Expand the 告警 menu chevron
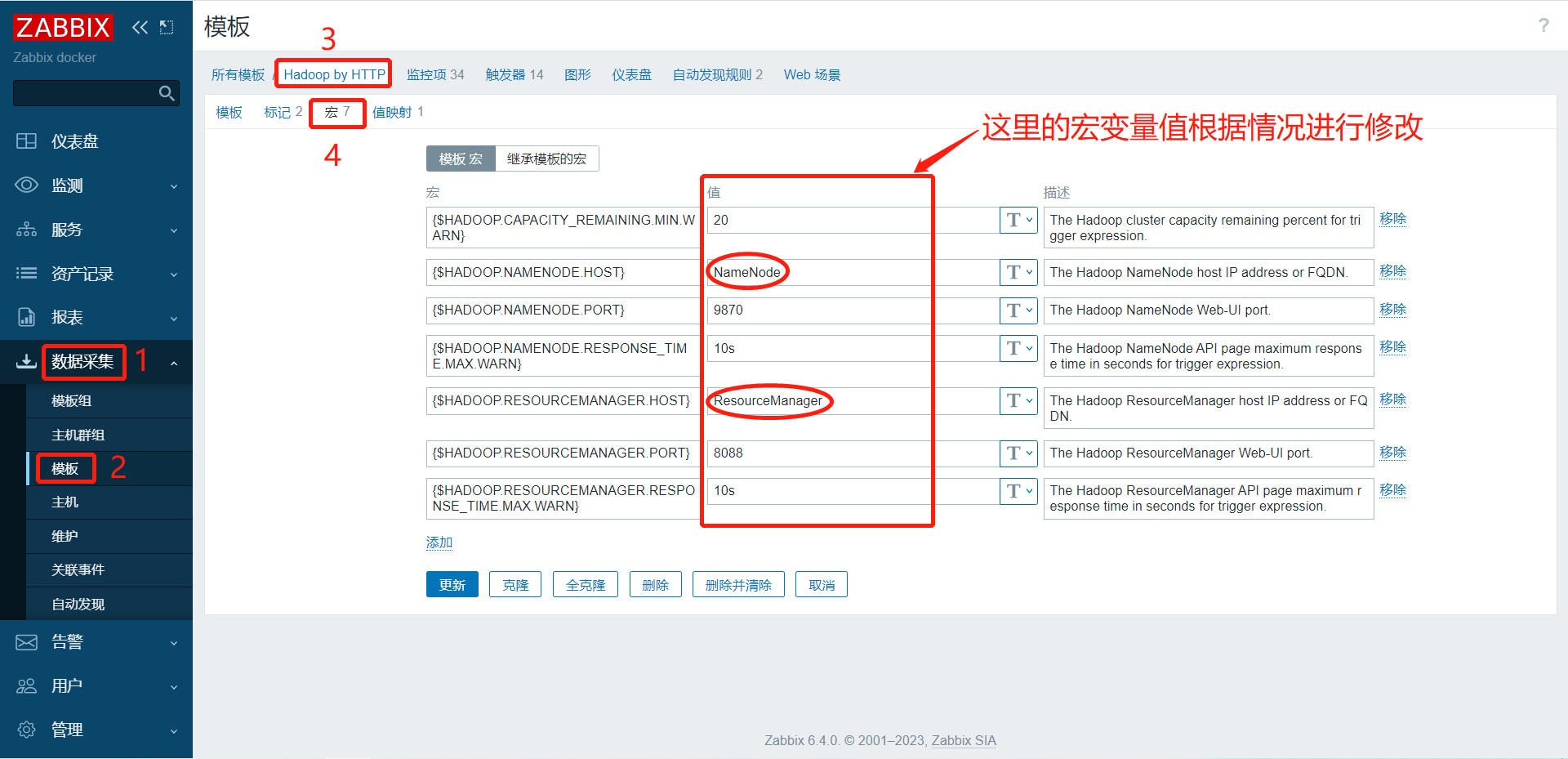 pyautogui.click(x=174, y=643)
